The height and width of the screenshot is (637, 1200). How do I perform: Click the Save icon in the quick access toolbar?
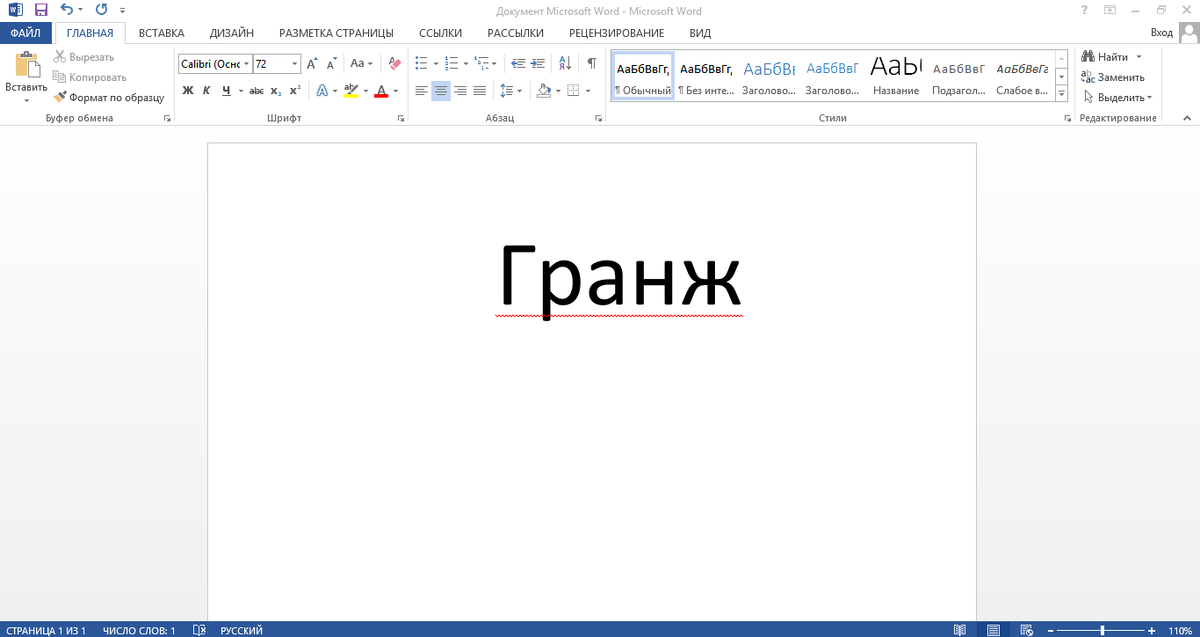tap(41, 10)
